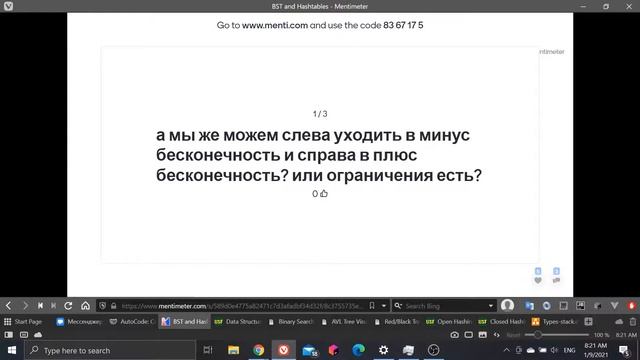The image size is (640, 360).
Task: Click the zoom Reset button
Action: click(x=513, y=335)
